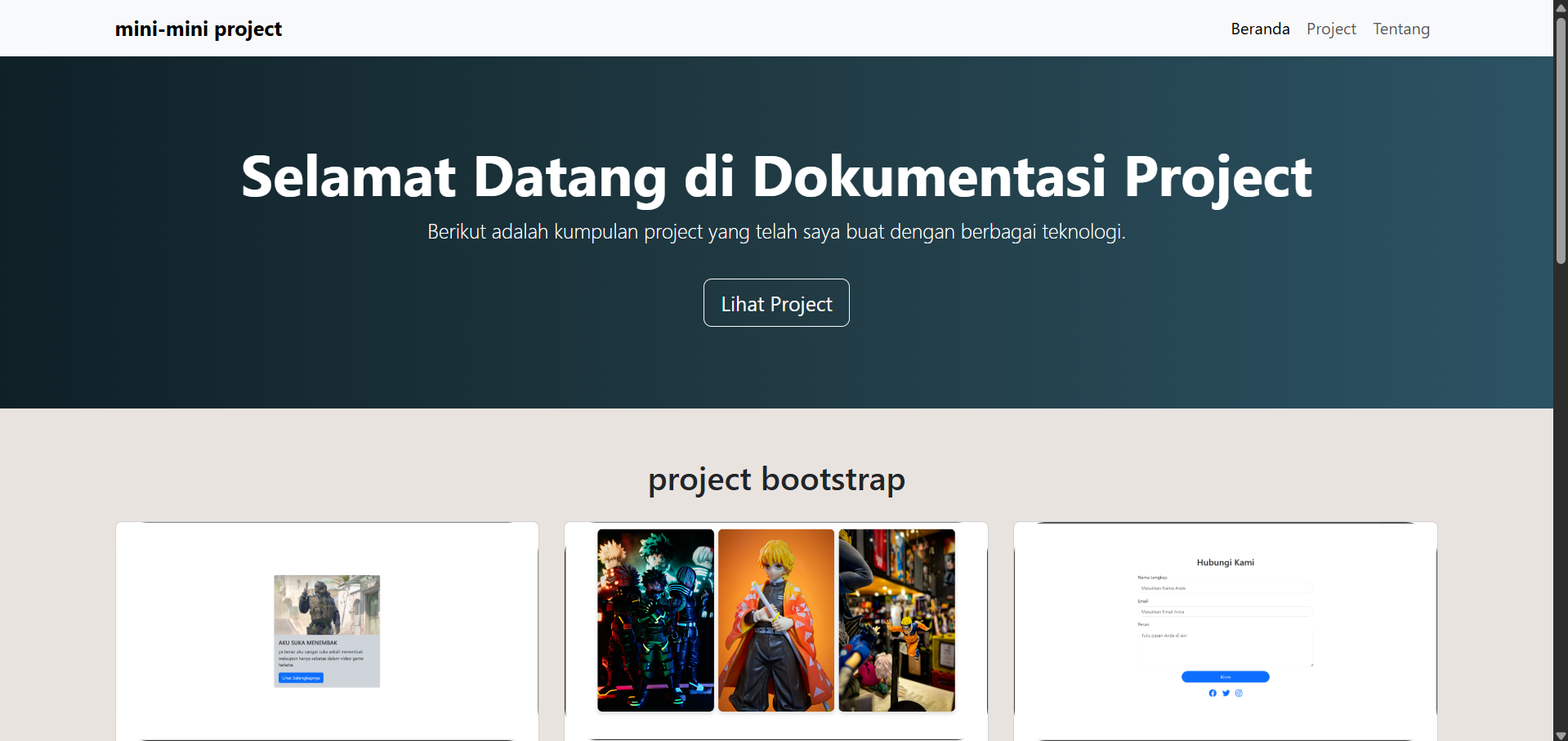Open the anime figures gallery card thumbnail
The height and width of the screenshot is (741, 1568).
tap(776, 631)
